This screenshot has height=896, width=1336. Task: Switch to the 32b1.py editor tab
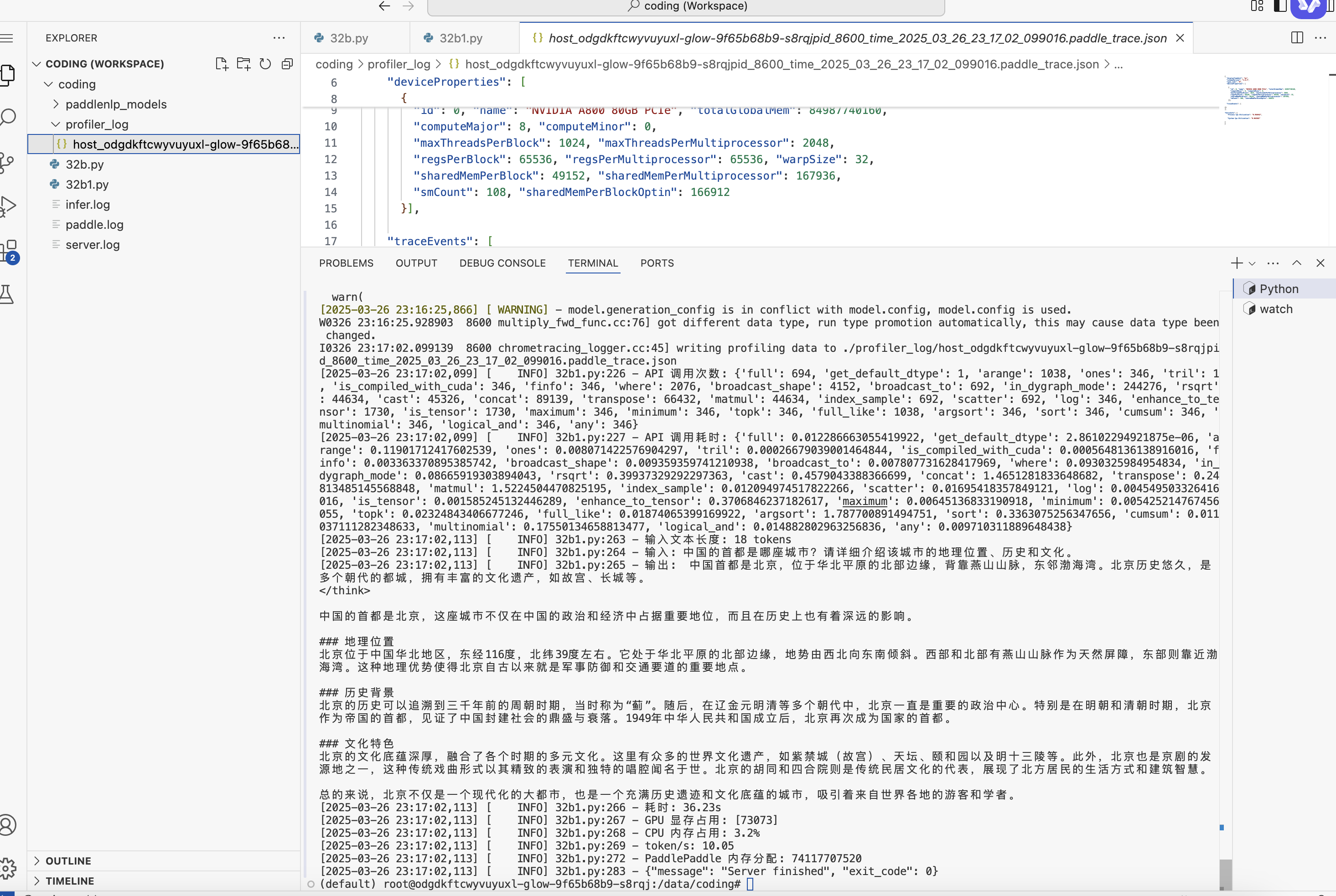pos(460,38)
